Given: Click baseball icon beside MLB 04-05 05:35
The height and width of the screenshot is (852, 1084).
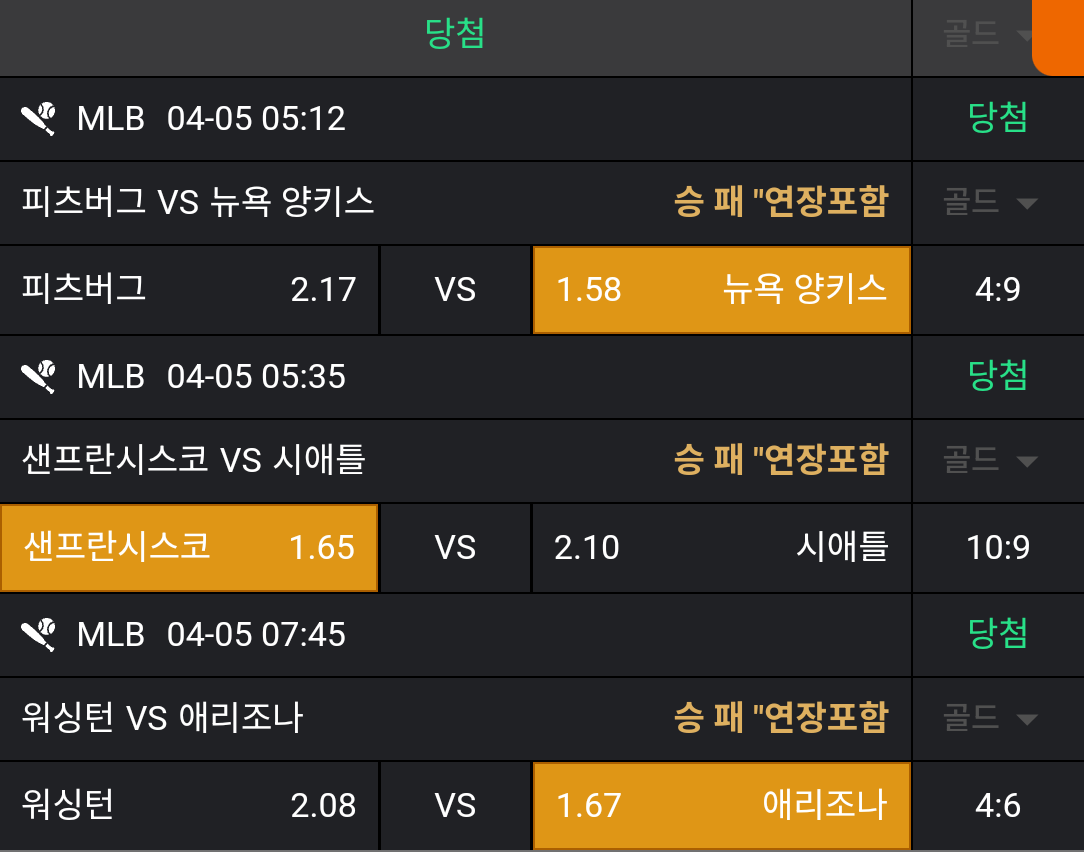Looking at the screenshot, I should point(39,377).
